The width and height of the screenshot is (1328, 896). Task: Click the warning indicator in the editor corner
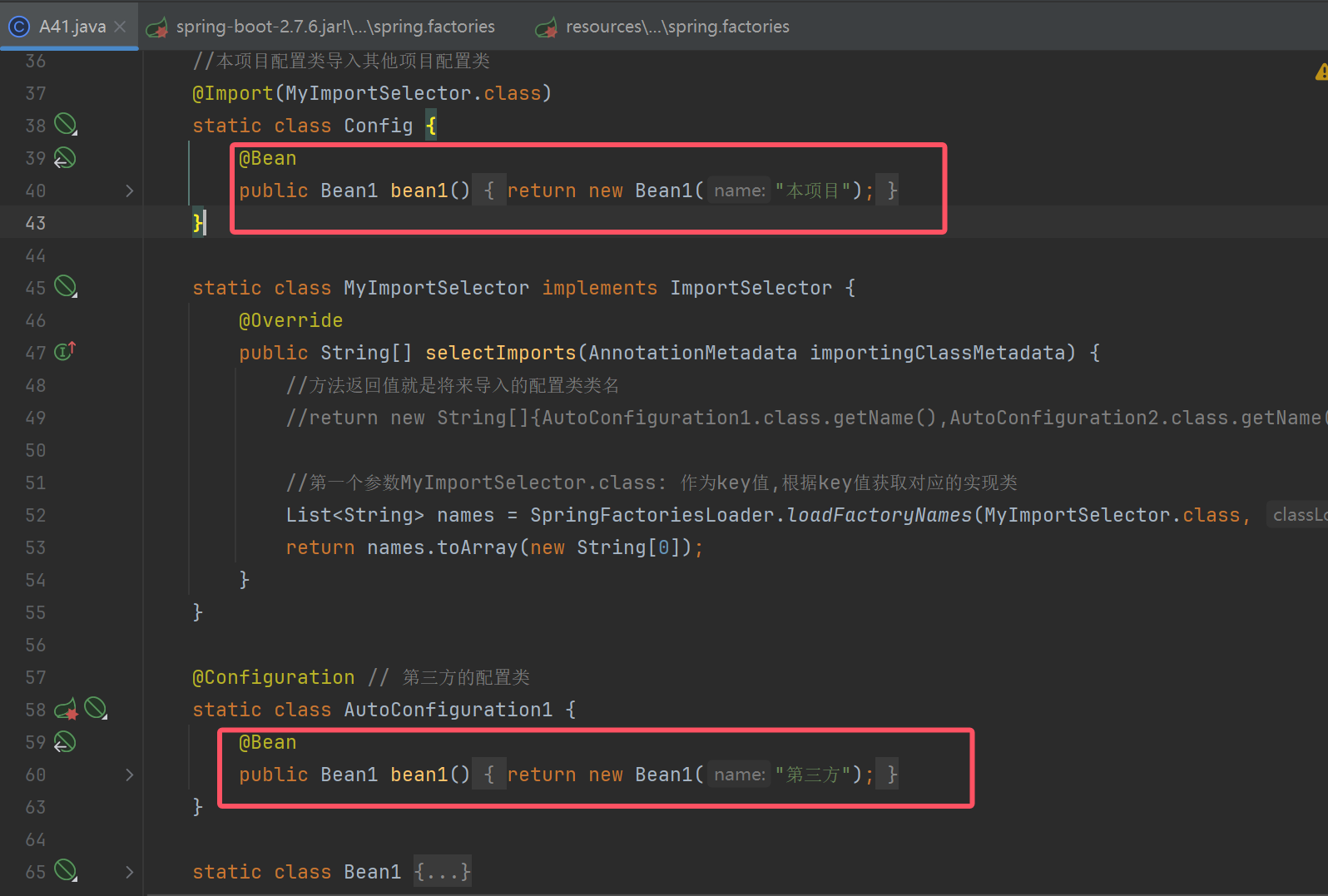(1321, 72)
